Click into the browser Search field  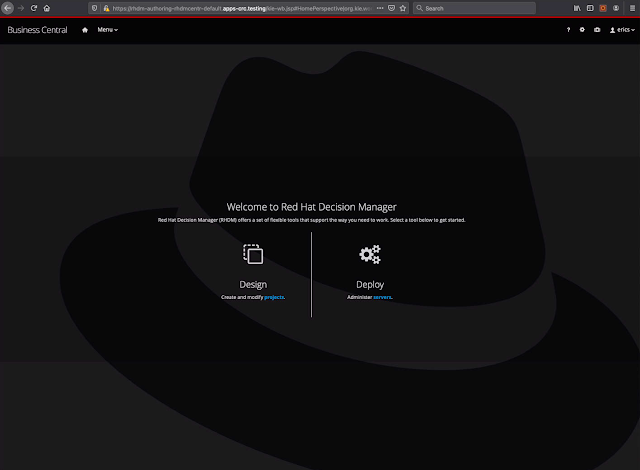474,8
